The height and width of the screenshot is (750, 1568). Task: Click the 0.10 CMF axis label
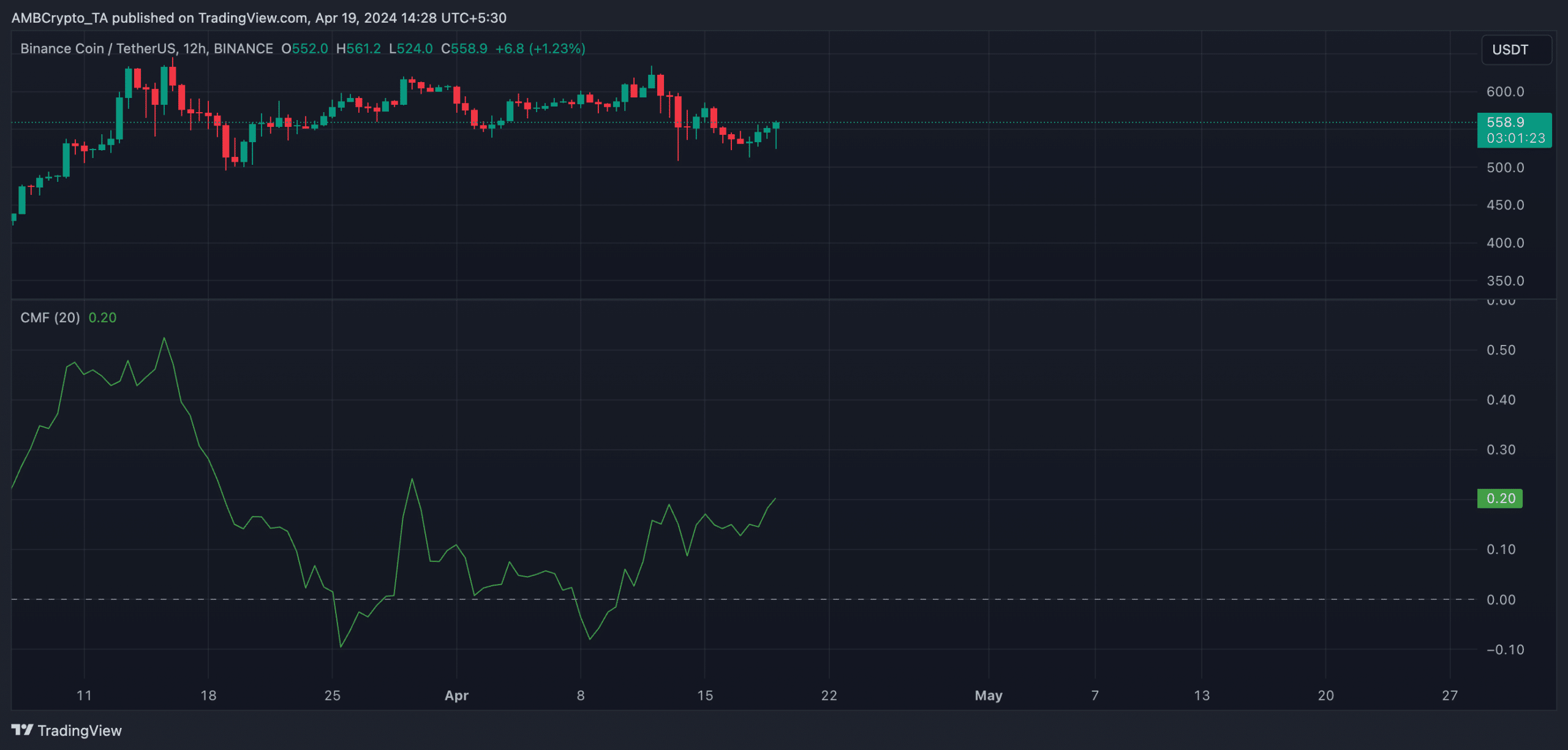pyautogui.click(x=1501, y=550)
